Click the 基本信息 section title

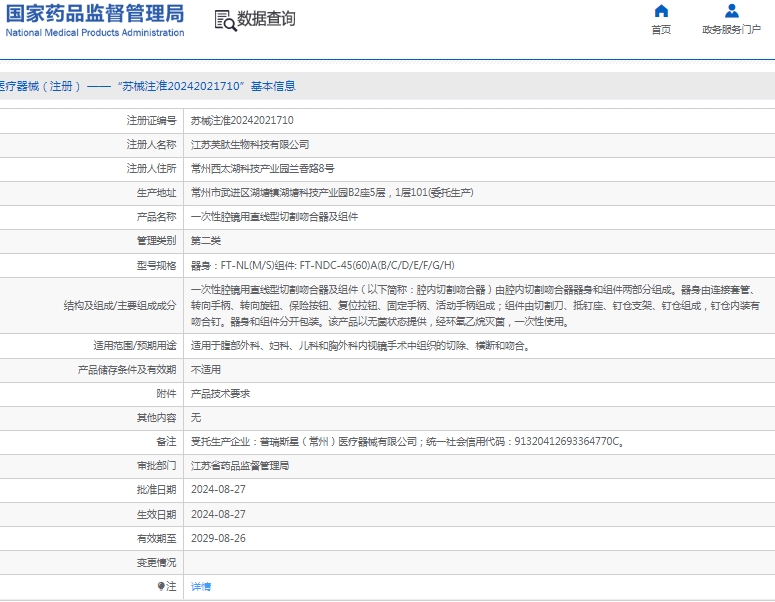(x=273, y=86)
